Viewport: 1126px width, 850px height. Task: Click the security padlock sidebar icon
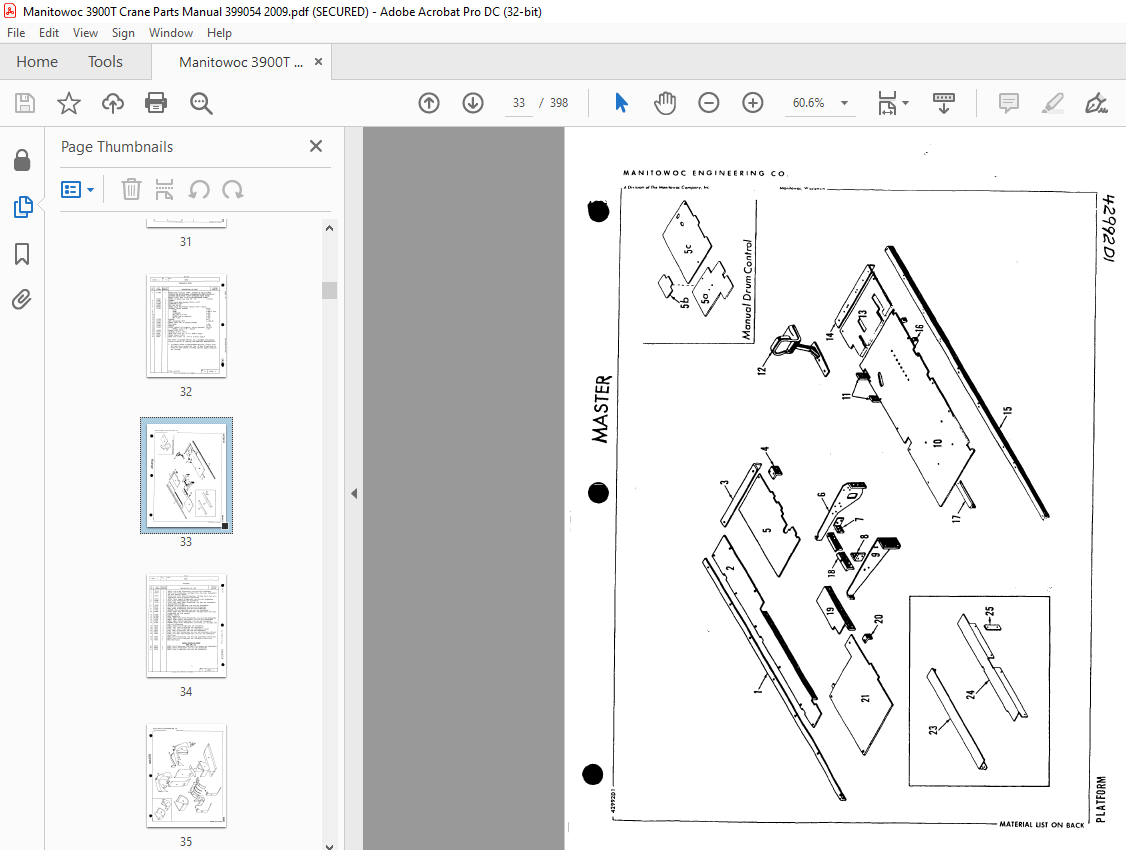(x=22, y=160)
